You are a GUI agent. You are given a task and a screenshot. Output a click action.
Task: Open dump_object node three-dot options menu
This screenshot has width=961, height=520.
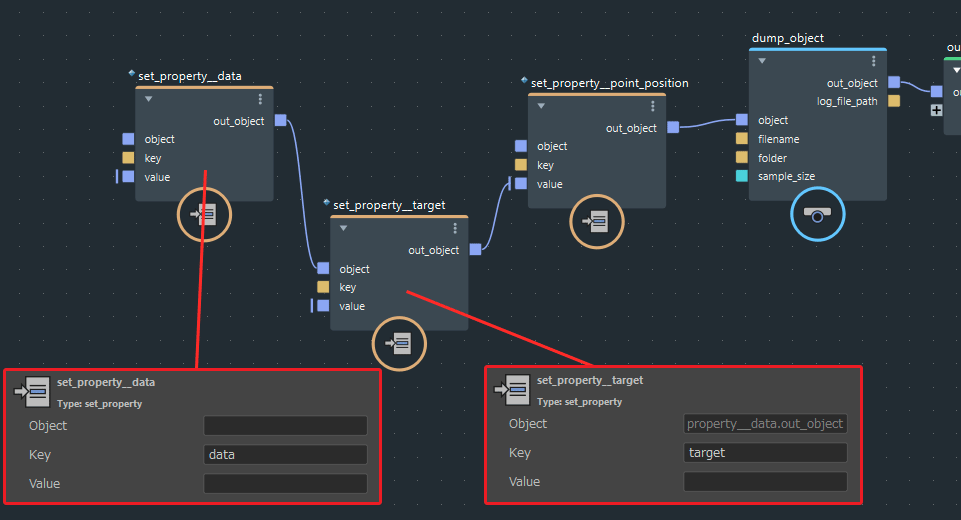coord(873,61)
